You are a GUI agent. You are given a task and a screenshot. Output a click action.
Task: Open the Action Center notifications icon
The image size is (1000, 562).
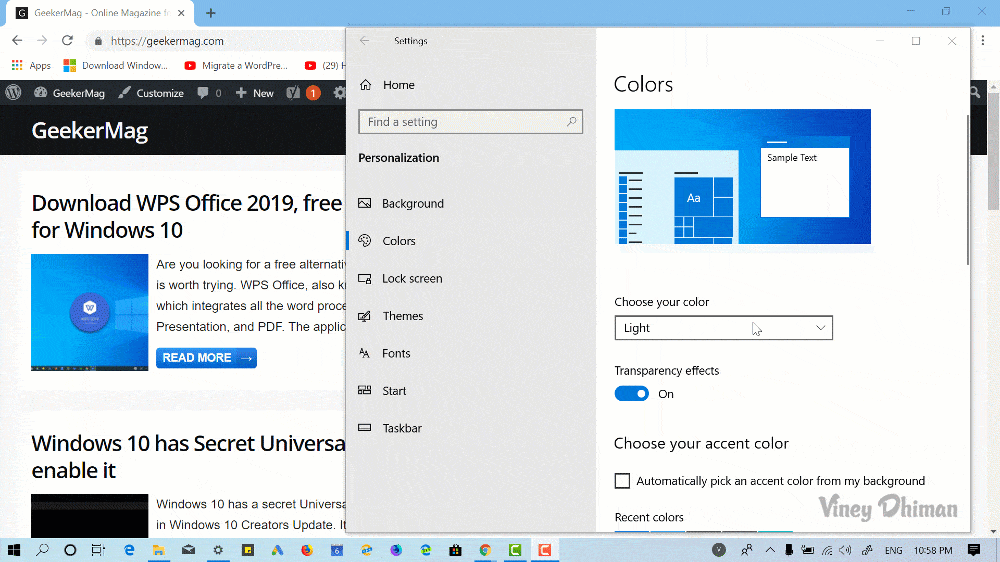(974, 550)
